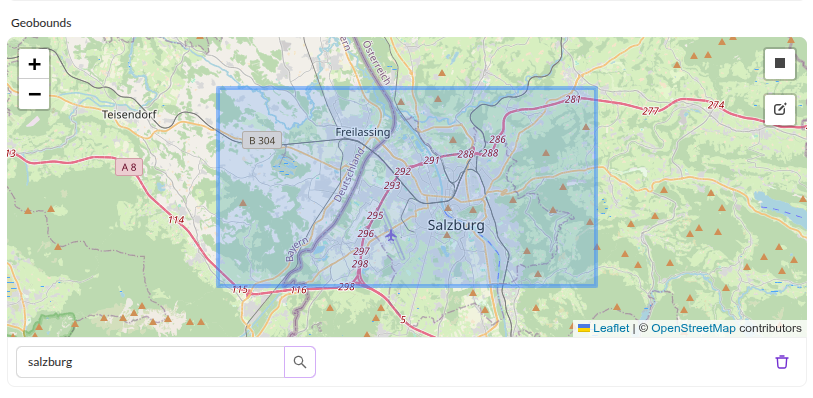Click the Salzburg city label
The height and width of the screenshot is (398, 813).
456,225
